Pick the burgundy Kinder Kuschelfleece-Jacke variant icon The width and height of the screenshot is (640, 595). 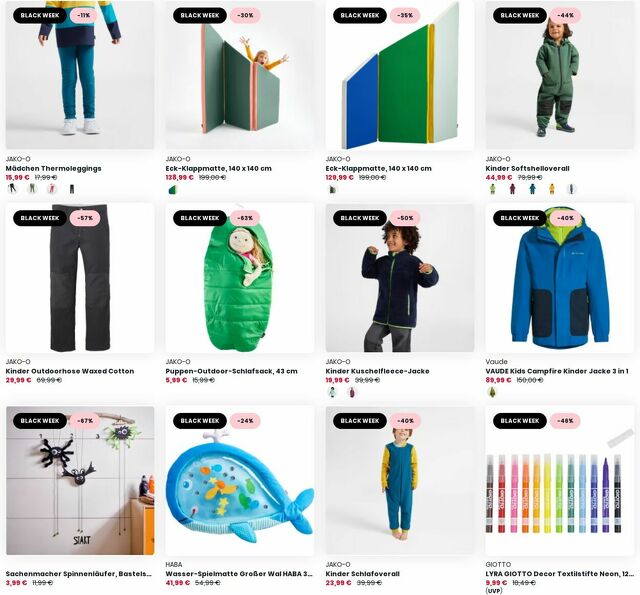click(x=352, y=392)
